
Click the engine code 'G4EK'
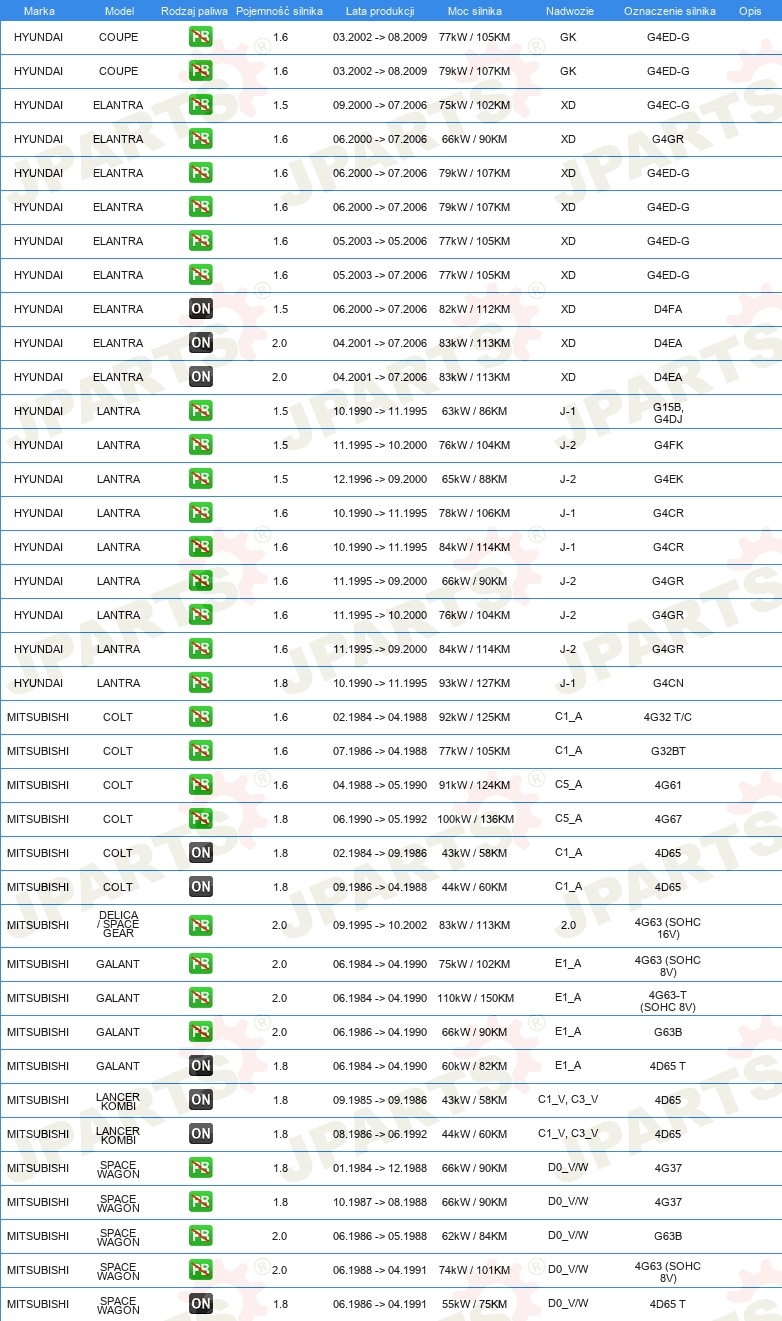point(668,479)
